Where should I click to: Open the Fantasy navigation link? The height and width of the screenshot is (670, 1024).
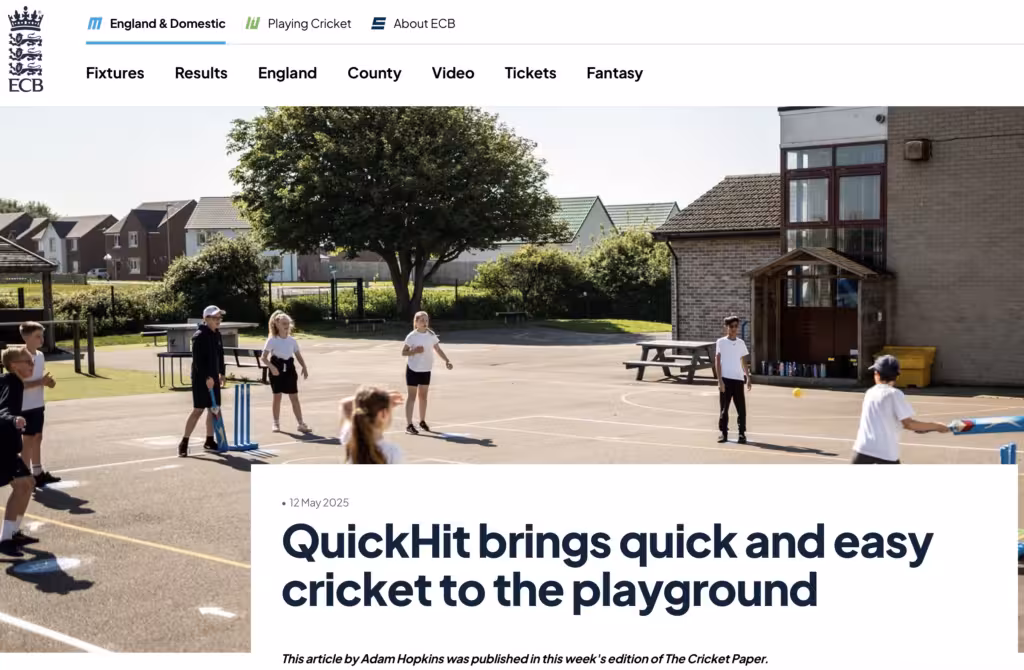click(615, 73)
